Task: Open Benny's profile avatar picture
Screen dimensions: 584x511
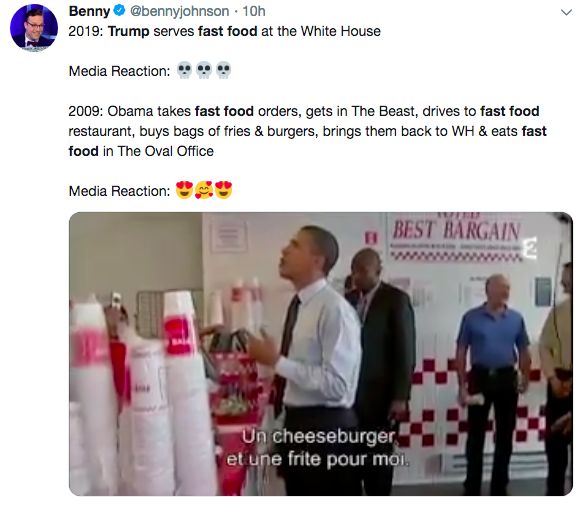Action: tap(34, 28)
